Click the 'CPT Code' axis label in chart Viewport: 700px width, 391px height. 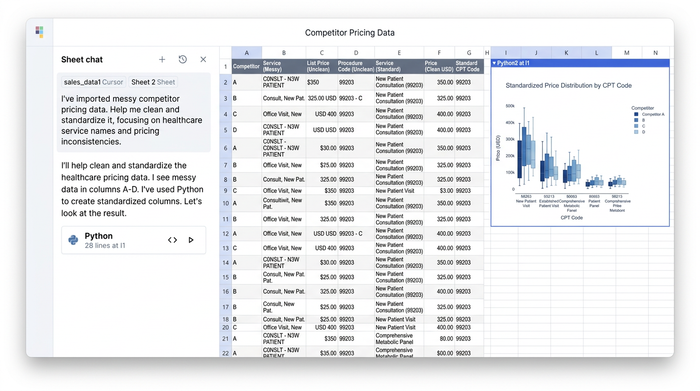point(571,218)
